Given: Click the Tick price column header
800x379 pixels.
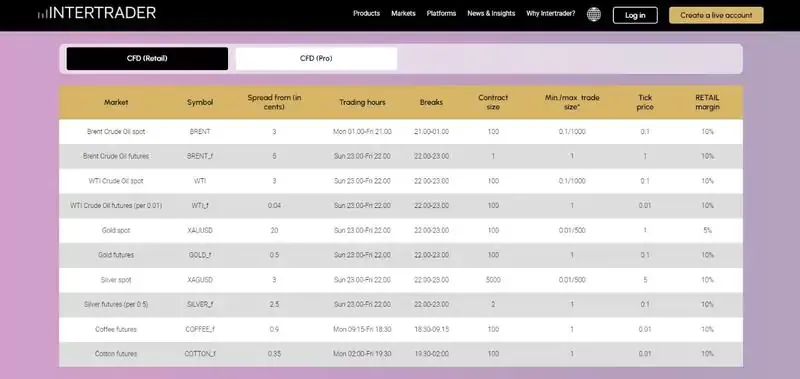Looking at the screenshot, I should pyautogui.click(x=645, y=103).
